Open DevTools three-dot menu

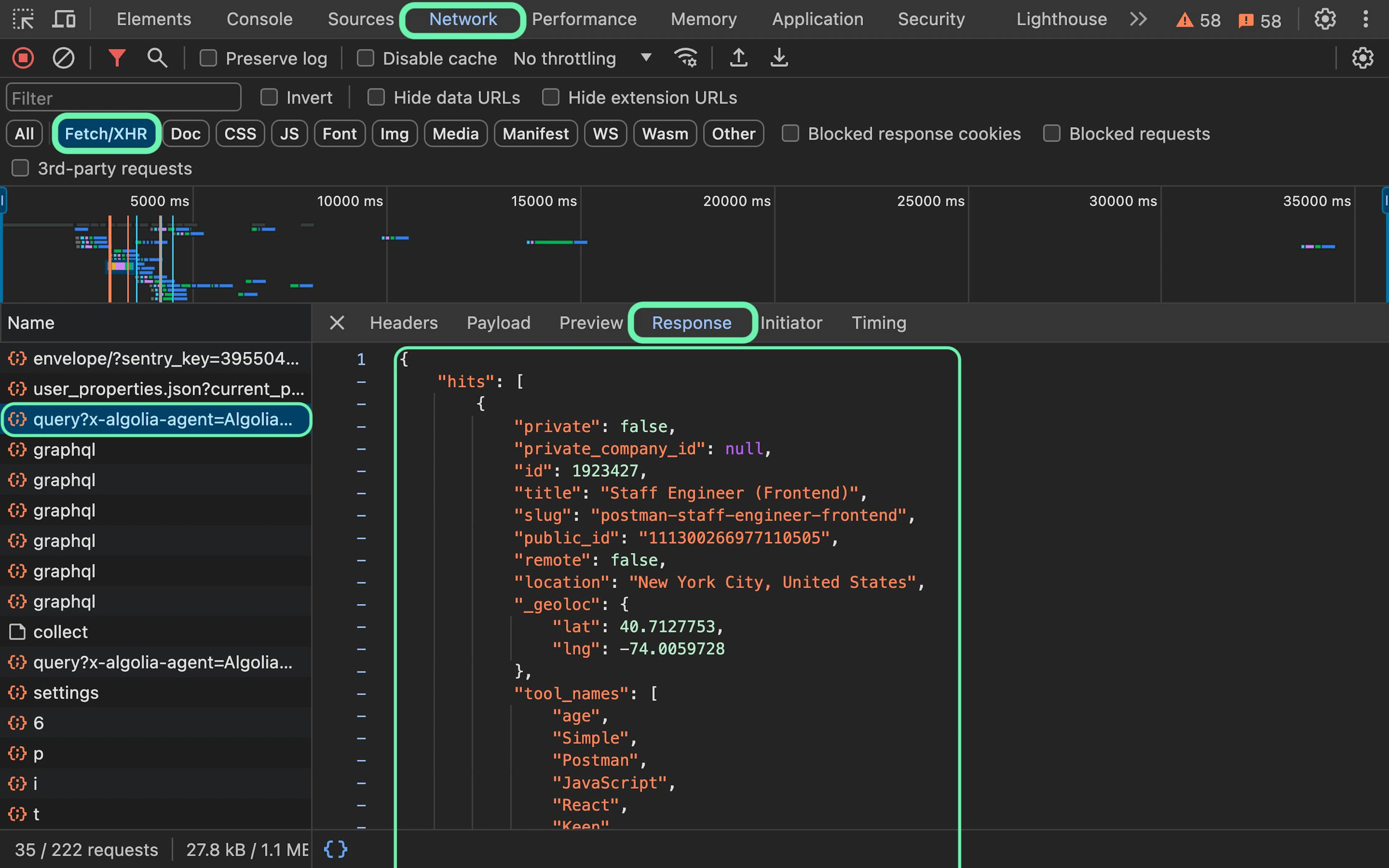tap(1365, 20)
